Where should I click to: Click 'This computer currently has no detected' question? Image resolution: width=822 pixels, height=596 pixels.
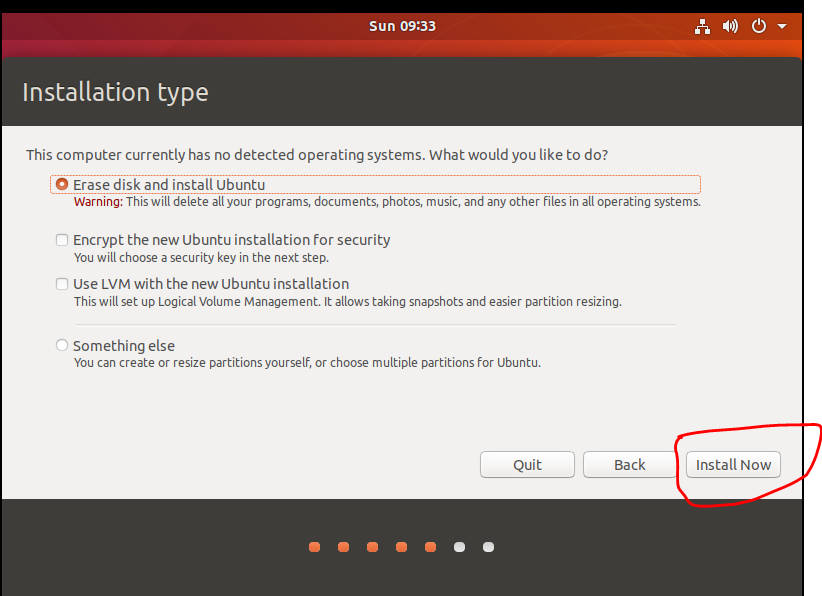[317, 155]
